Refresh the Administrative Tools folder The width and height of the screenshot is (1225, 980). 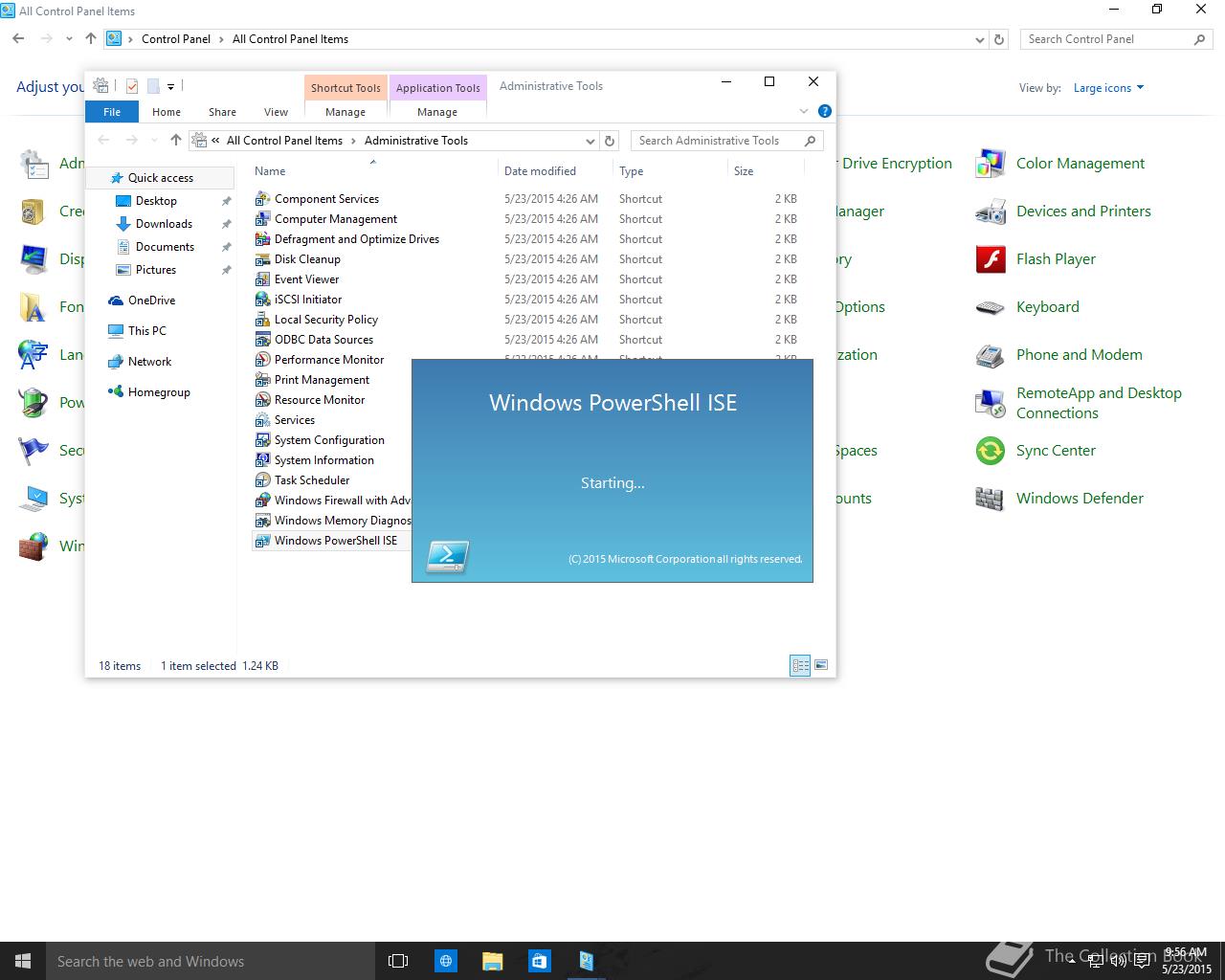pyautogui.click(x=610, y=141)
